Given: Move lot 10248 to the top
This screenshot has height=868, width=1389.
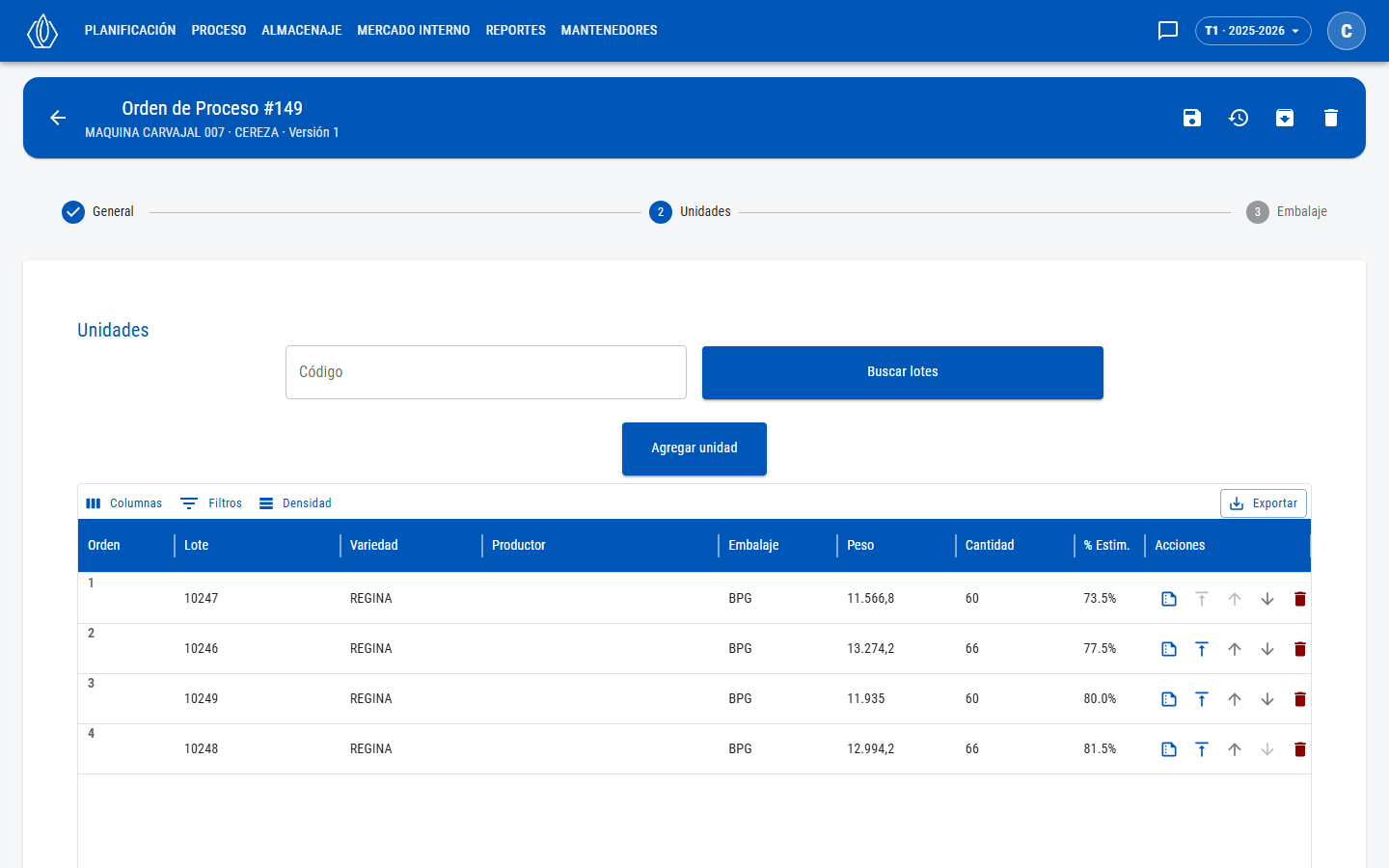Looking at the screenshot, I should point(1202,749).
